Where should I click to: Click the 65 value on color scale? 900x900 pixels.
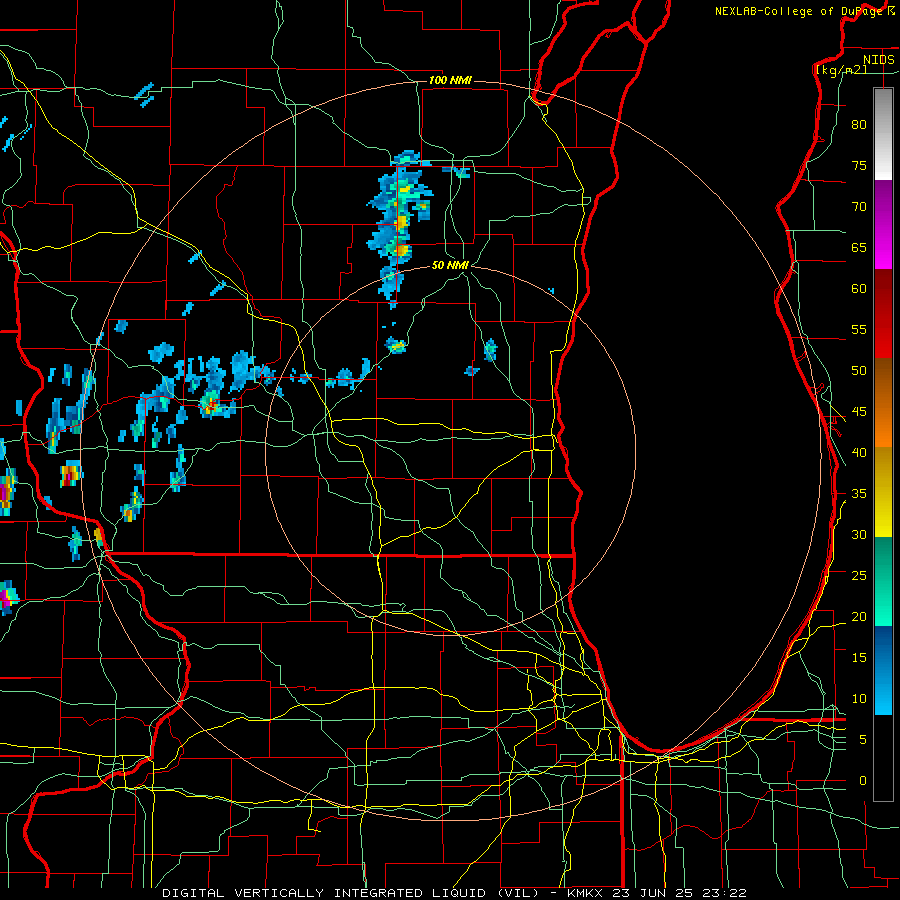point(859,247)
